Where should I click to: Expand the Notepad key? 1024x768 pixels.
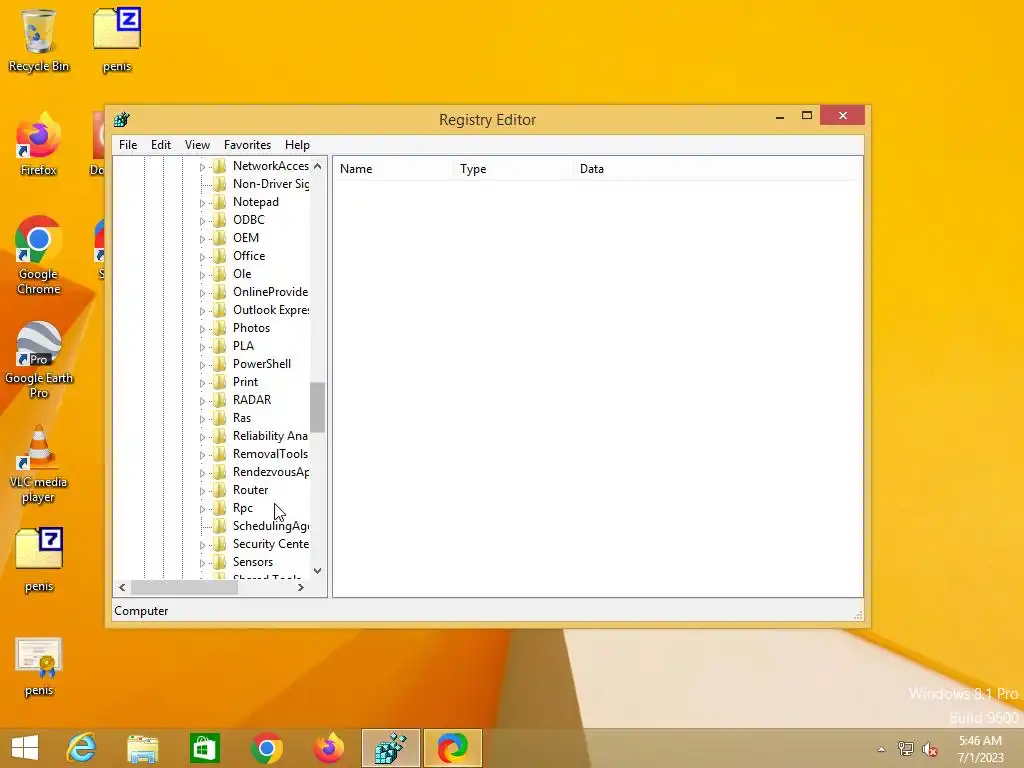click(202, 203)
